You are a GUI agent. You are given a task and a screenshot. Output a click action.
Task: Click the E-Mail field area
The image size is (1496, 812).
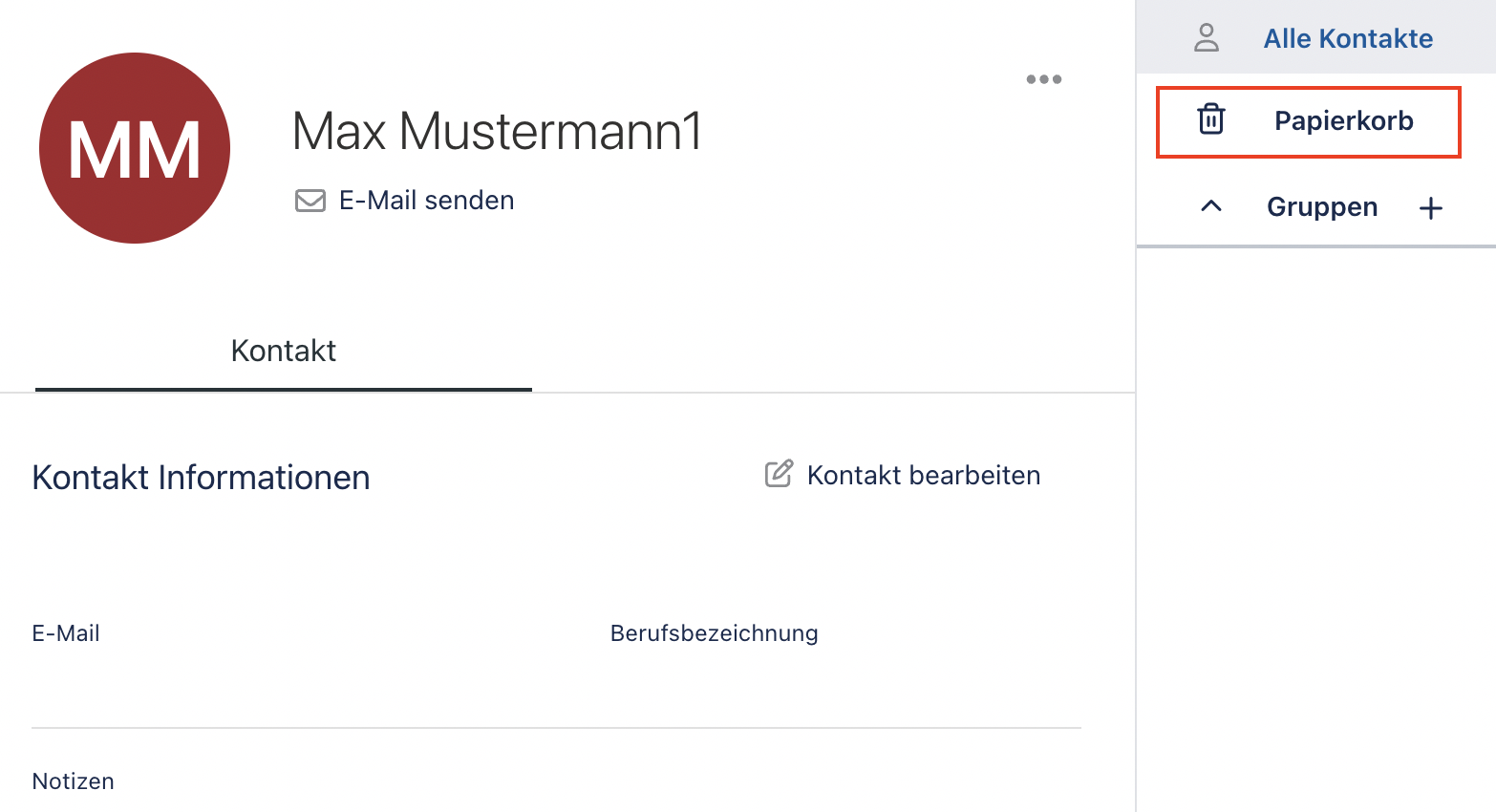coord(306,669)
